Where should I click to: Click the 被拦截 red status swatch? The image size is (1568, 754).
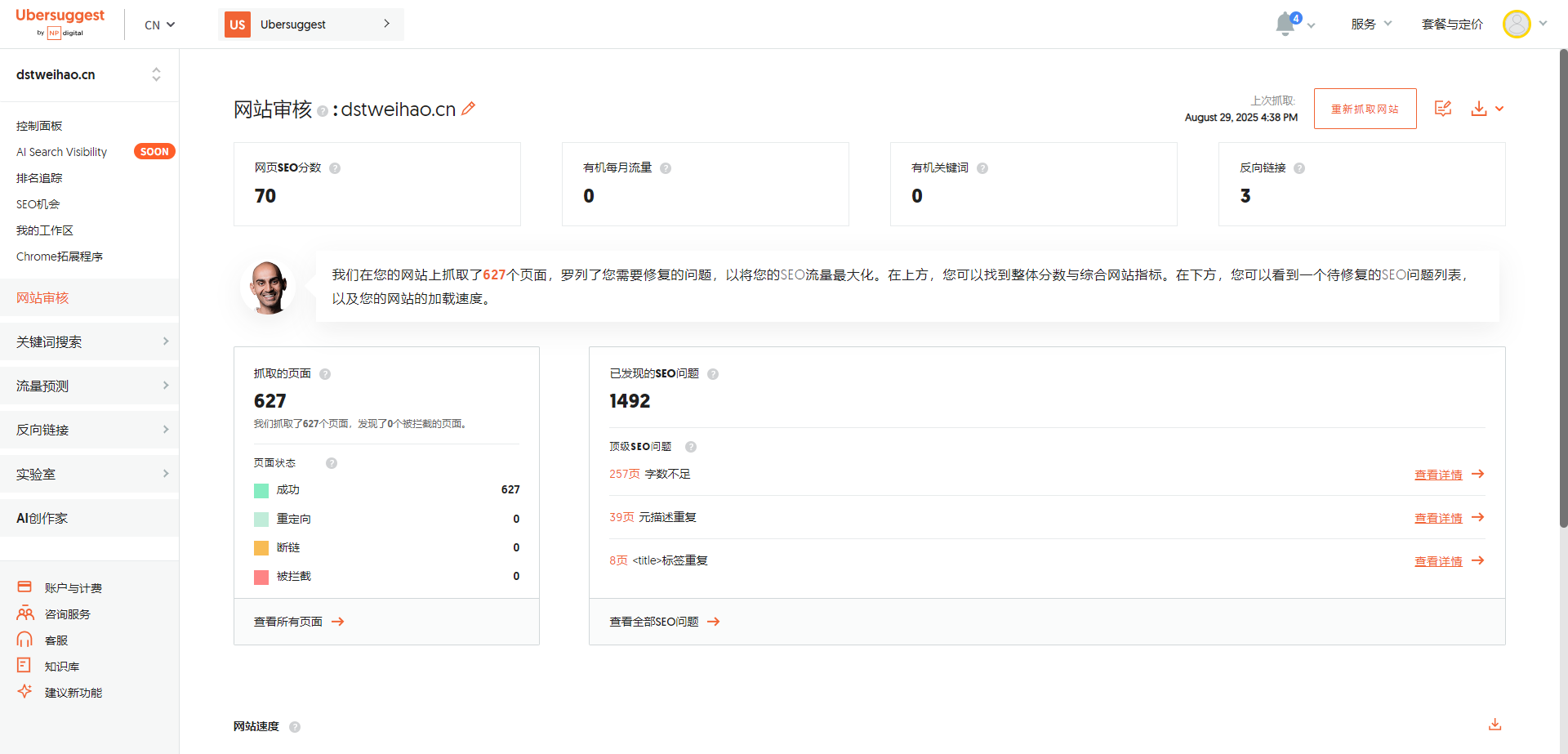click(261, 577)
